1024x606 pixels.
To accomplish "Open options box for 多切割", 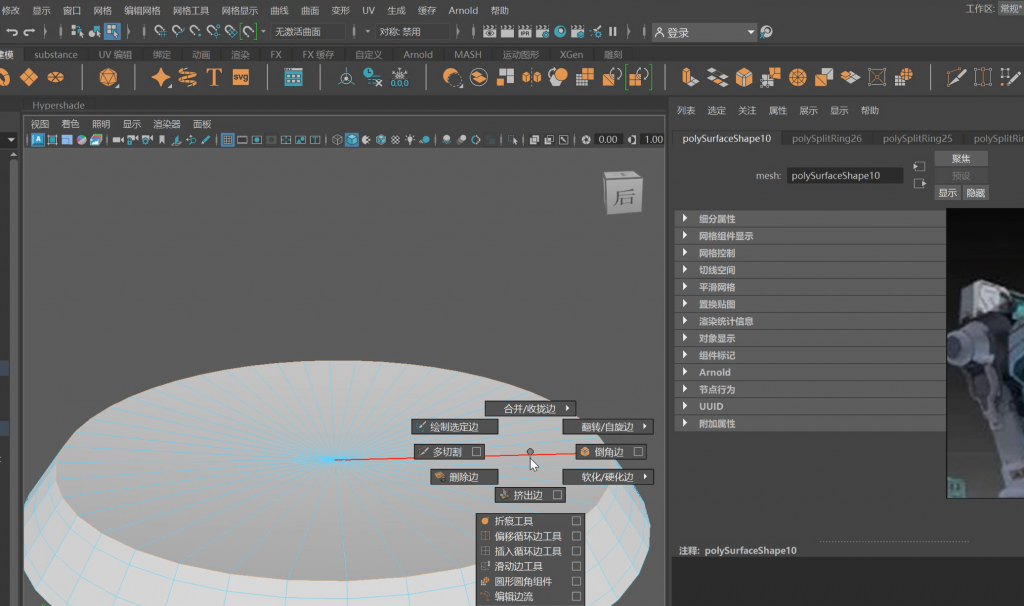I will [x=477, y=451].
